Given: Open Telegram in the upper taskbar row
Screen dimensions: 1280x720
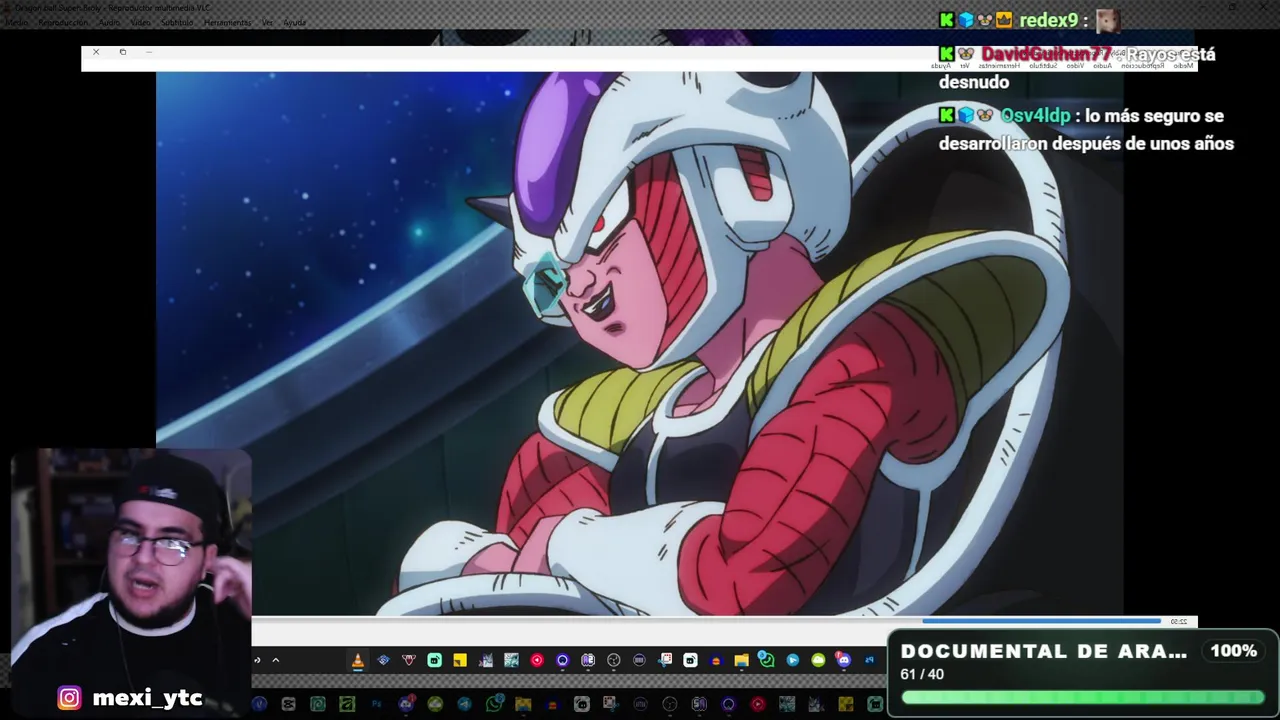Looking at the screenshot, I should point(792,660).
